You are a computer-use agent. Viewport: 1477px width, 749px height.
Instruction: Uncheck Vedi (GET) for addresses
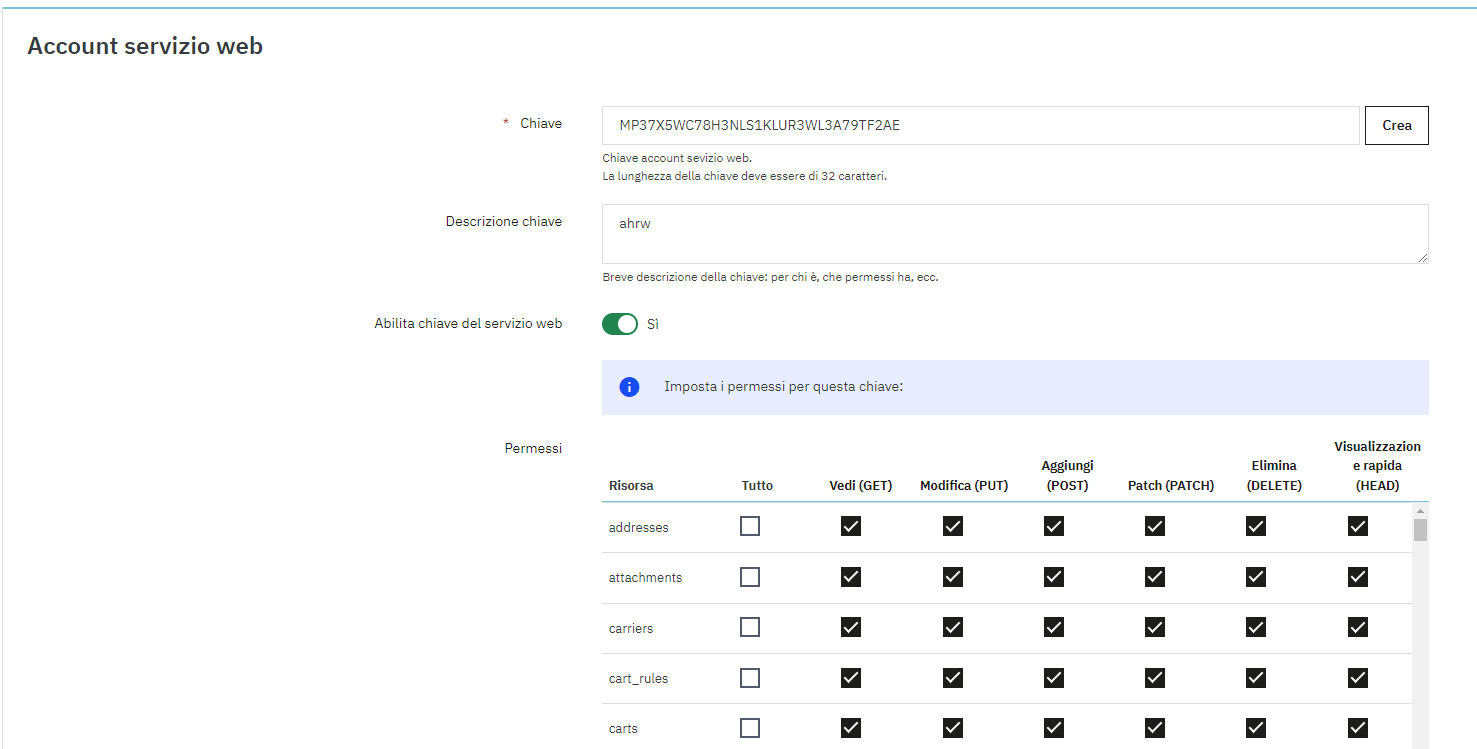(851, 526)
